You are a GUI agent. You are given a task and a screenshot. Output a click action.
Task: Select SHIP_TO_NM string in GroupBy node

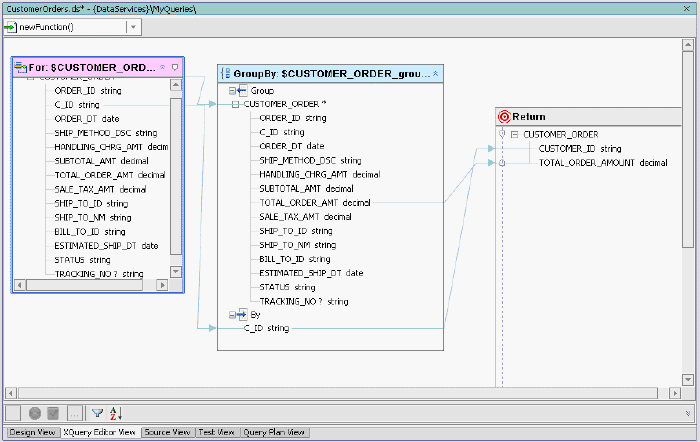[298, 245]
